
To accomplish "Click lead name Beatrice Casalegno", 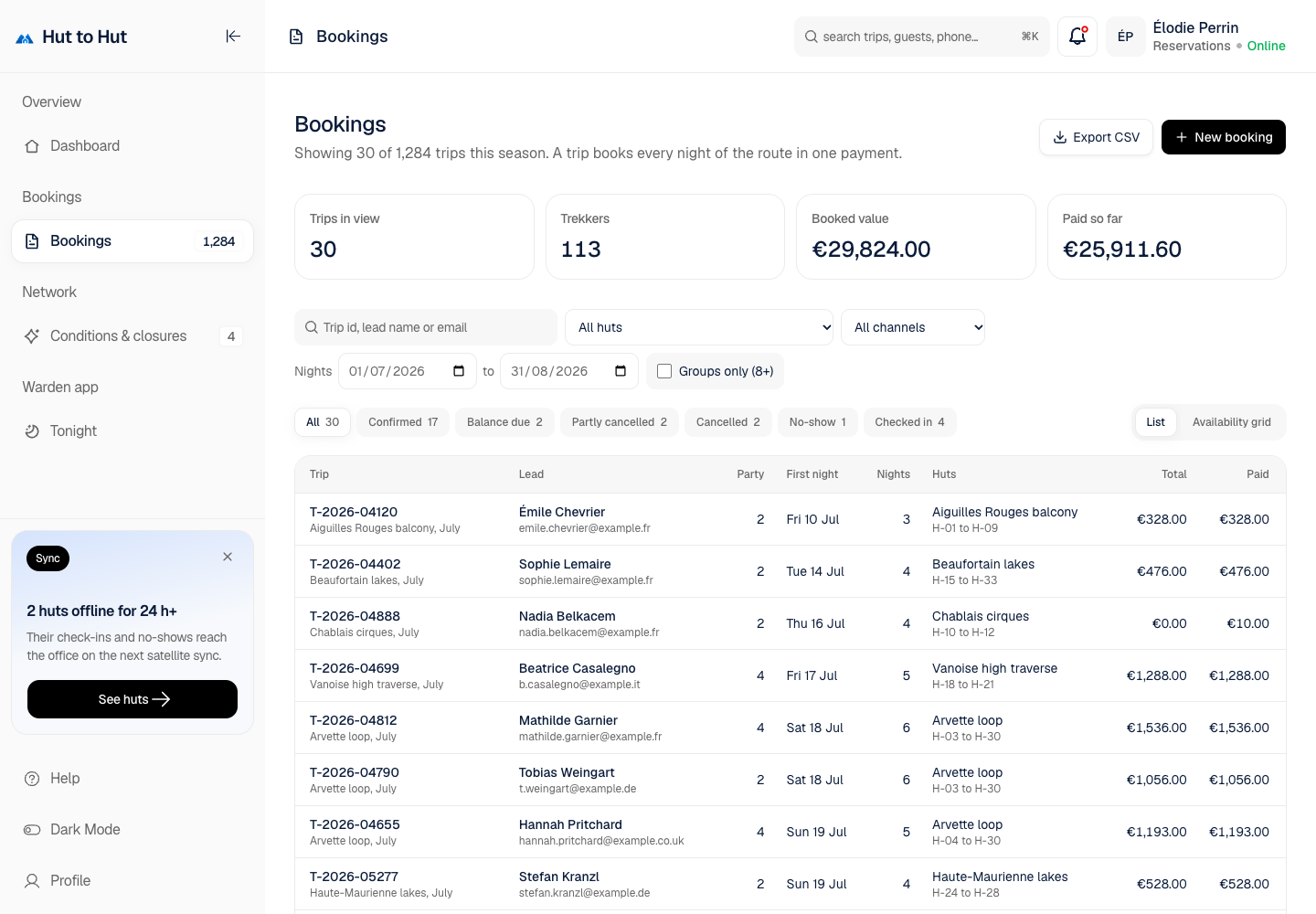I will [x=578, y=668].
